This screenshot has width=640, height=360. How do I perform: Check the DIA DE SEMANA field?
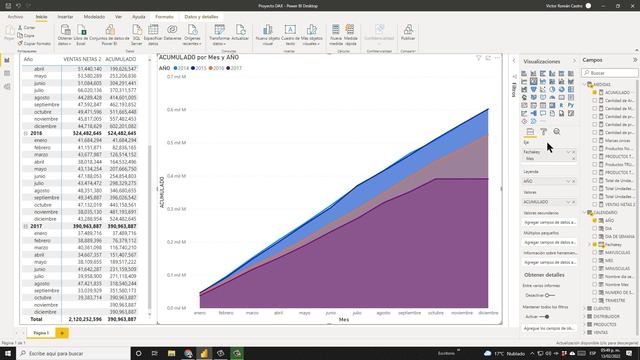[x=595, y=236]
